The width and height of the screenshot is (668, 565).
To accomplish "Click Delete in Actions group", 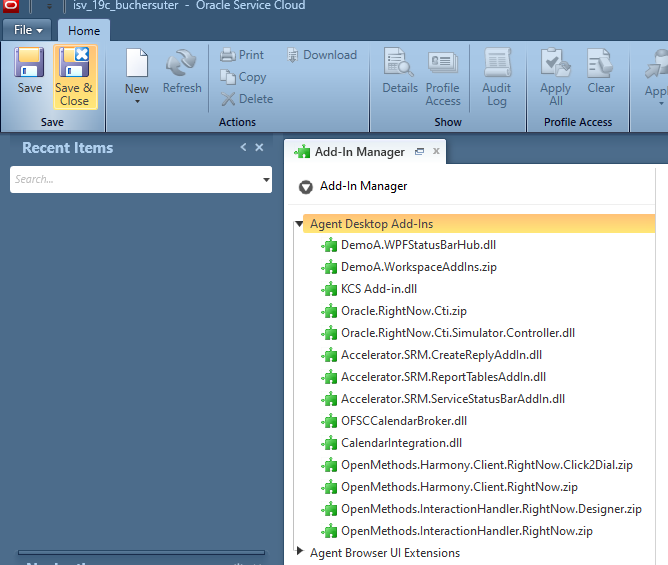I will click(x=247, y=99).
